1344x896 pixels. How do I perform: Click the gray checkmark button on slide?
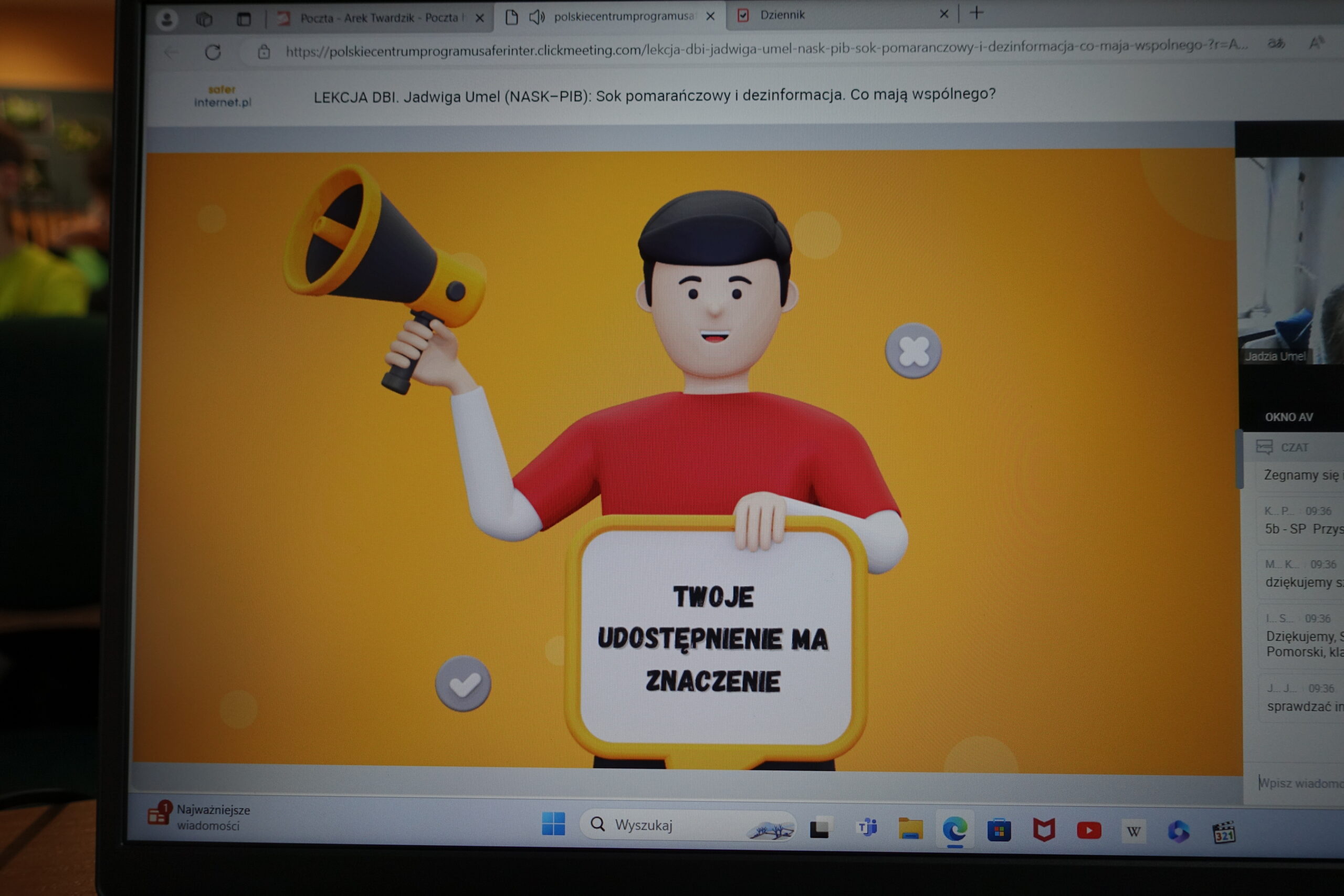click(463, 683)
